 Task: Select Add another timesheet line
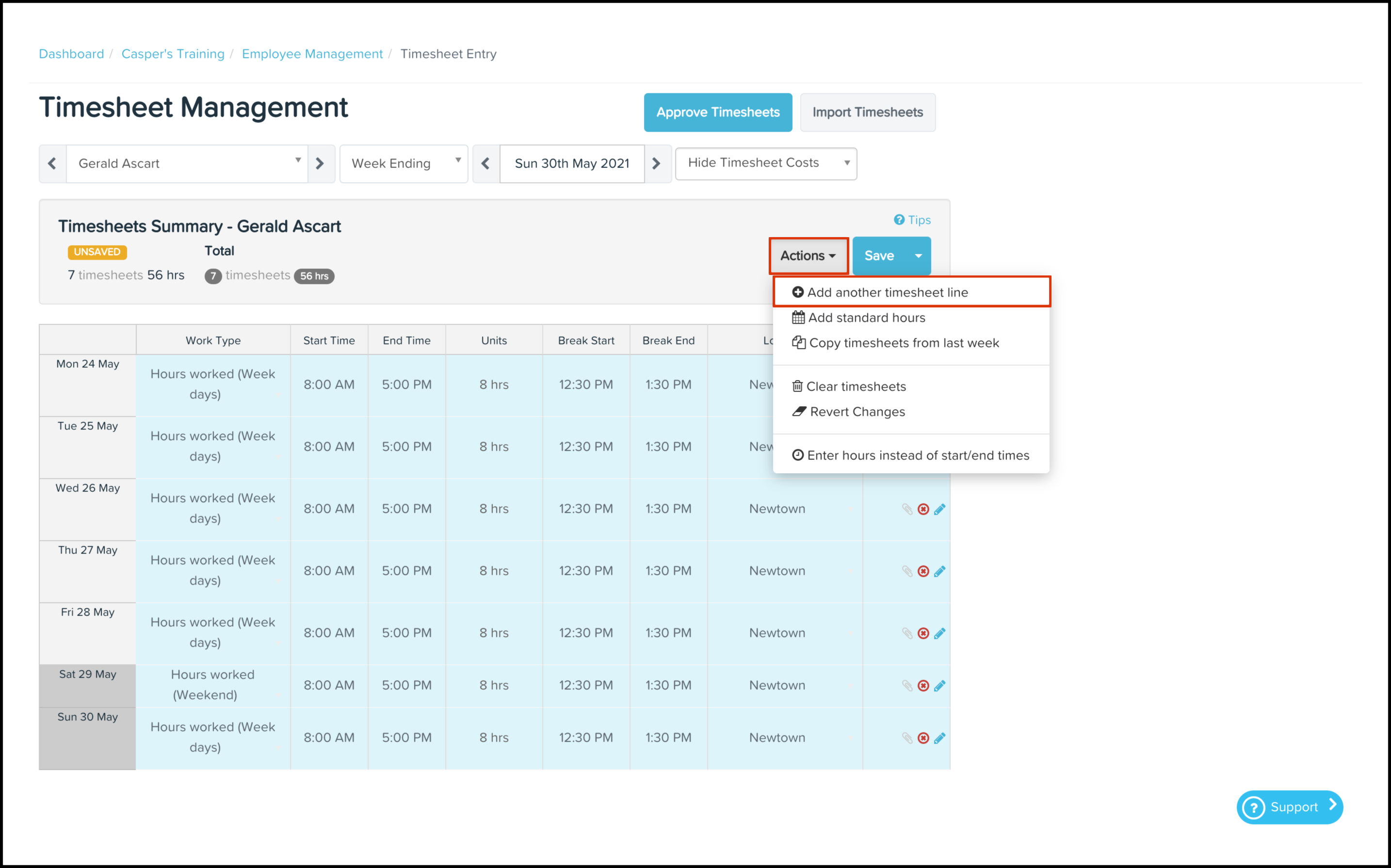point(887,292)
